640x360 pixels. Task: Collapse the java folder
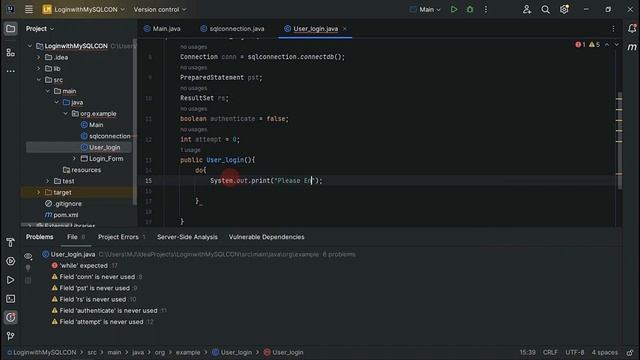(57, 102)
